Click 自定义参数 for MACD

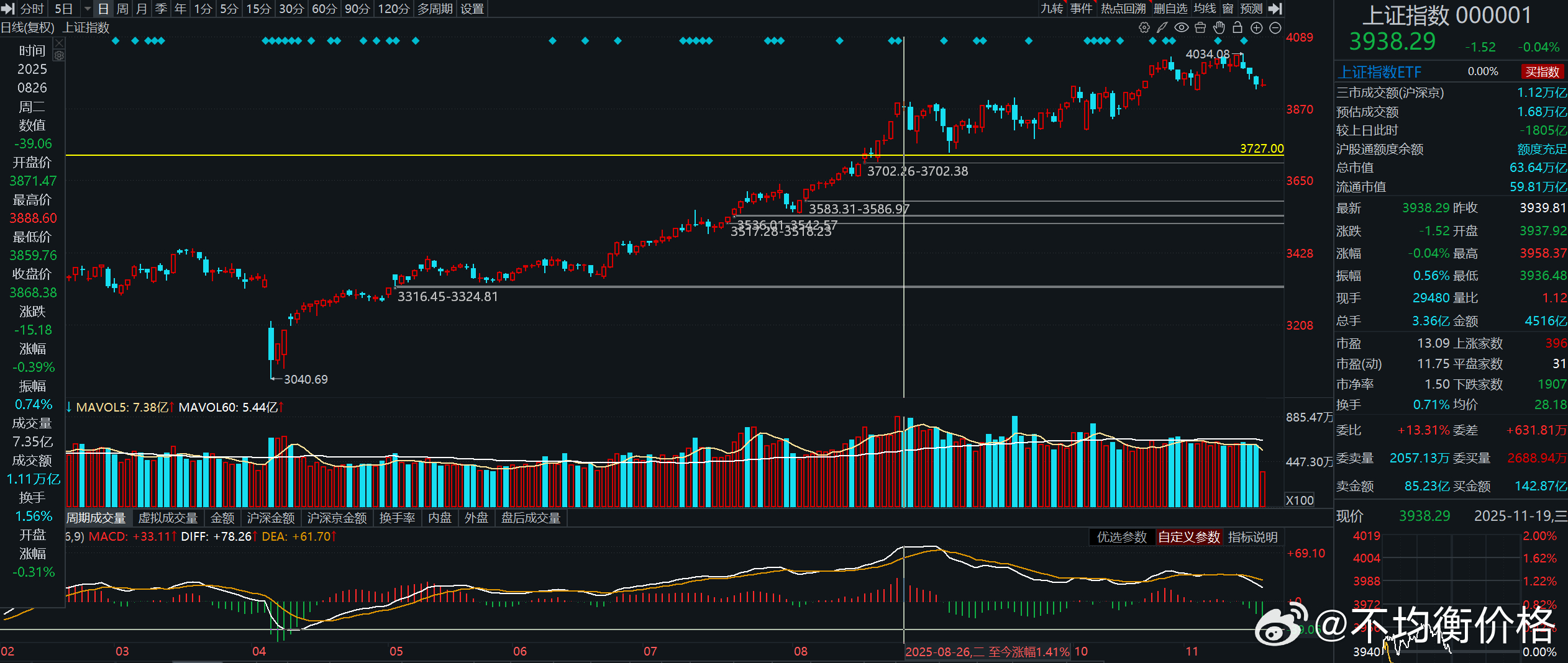click(x=1189, y=537)
